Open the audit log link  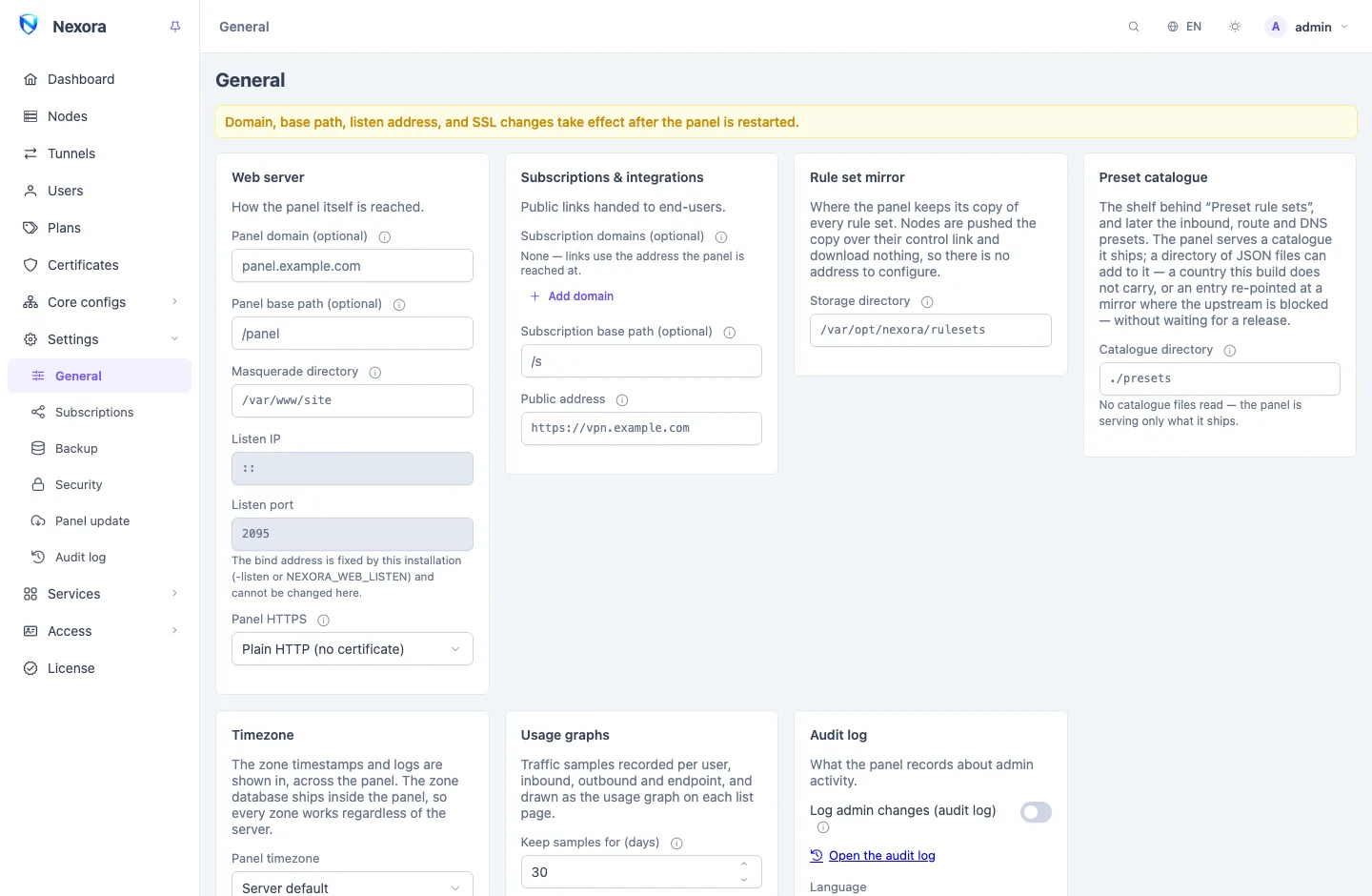click(873, 856)
